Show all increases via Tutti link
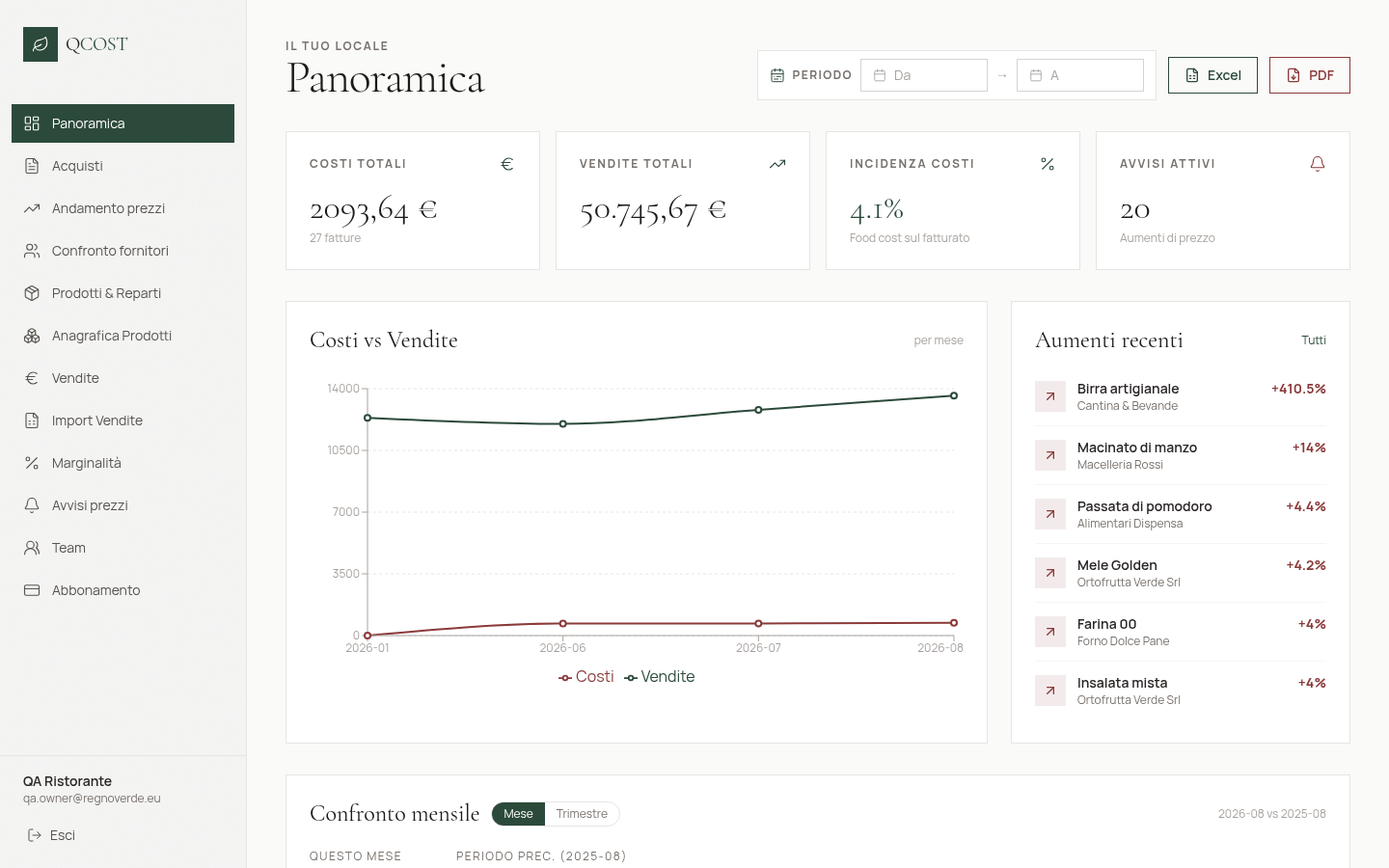The width and height of the screenshot is (1389, 868). (x=1314, y=340)
